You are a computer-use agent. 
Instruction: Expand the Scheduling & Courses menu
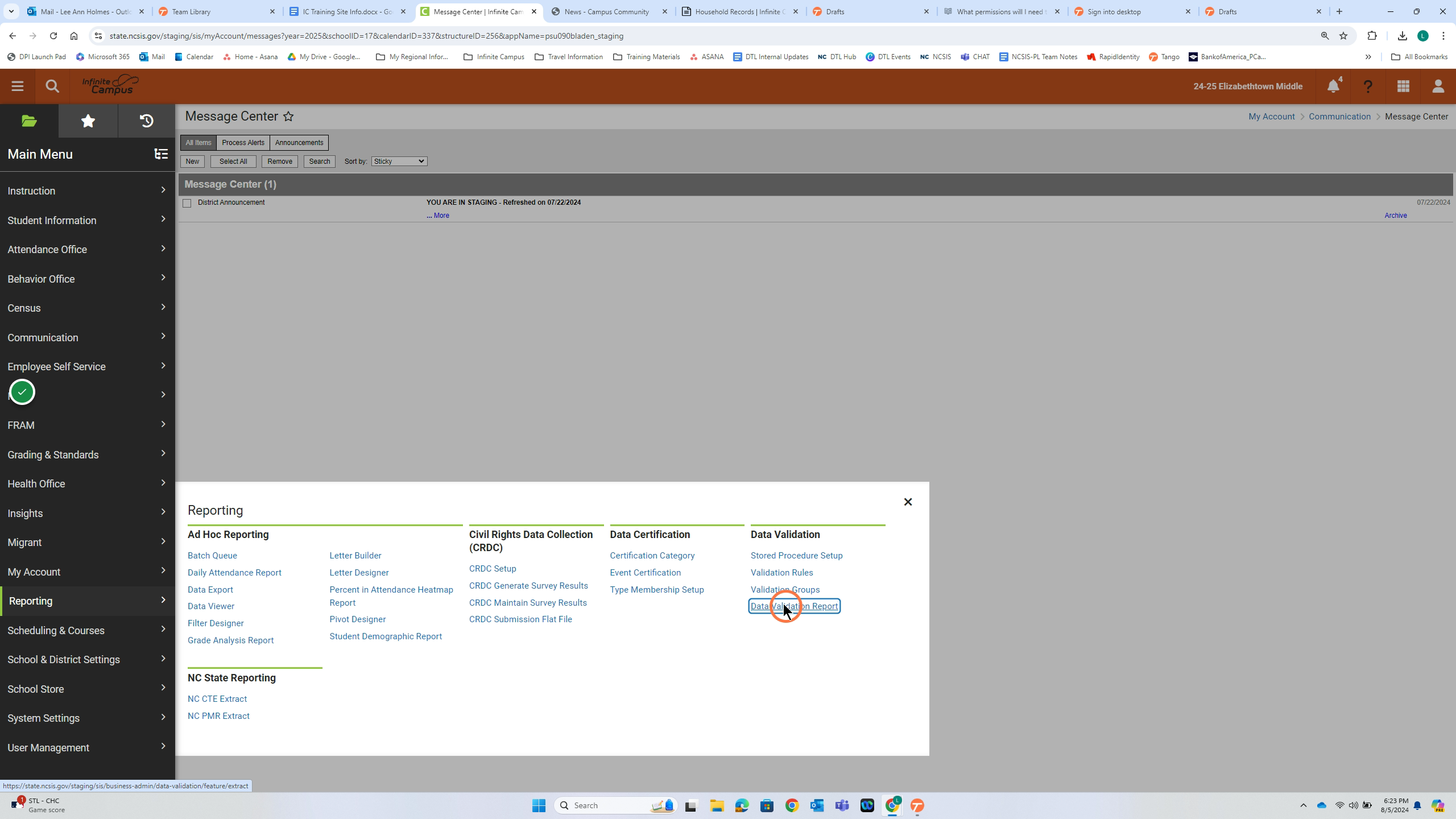coord(88,630)
